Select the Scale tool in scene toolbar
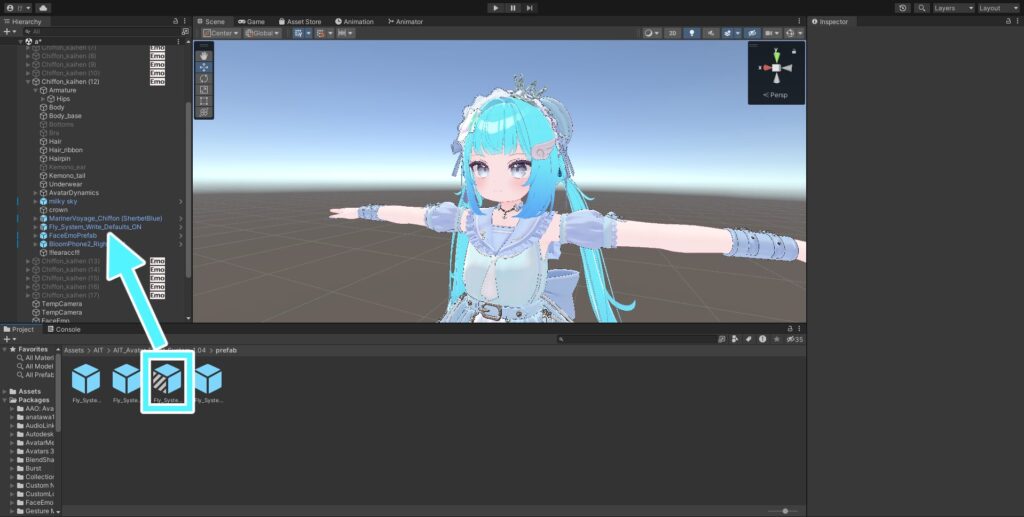Image resolution: width=1024 pixels, height=517 pixels. click(204, 90)
